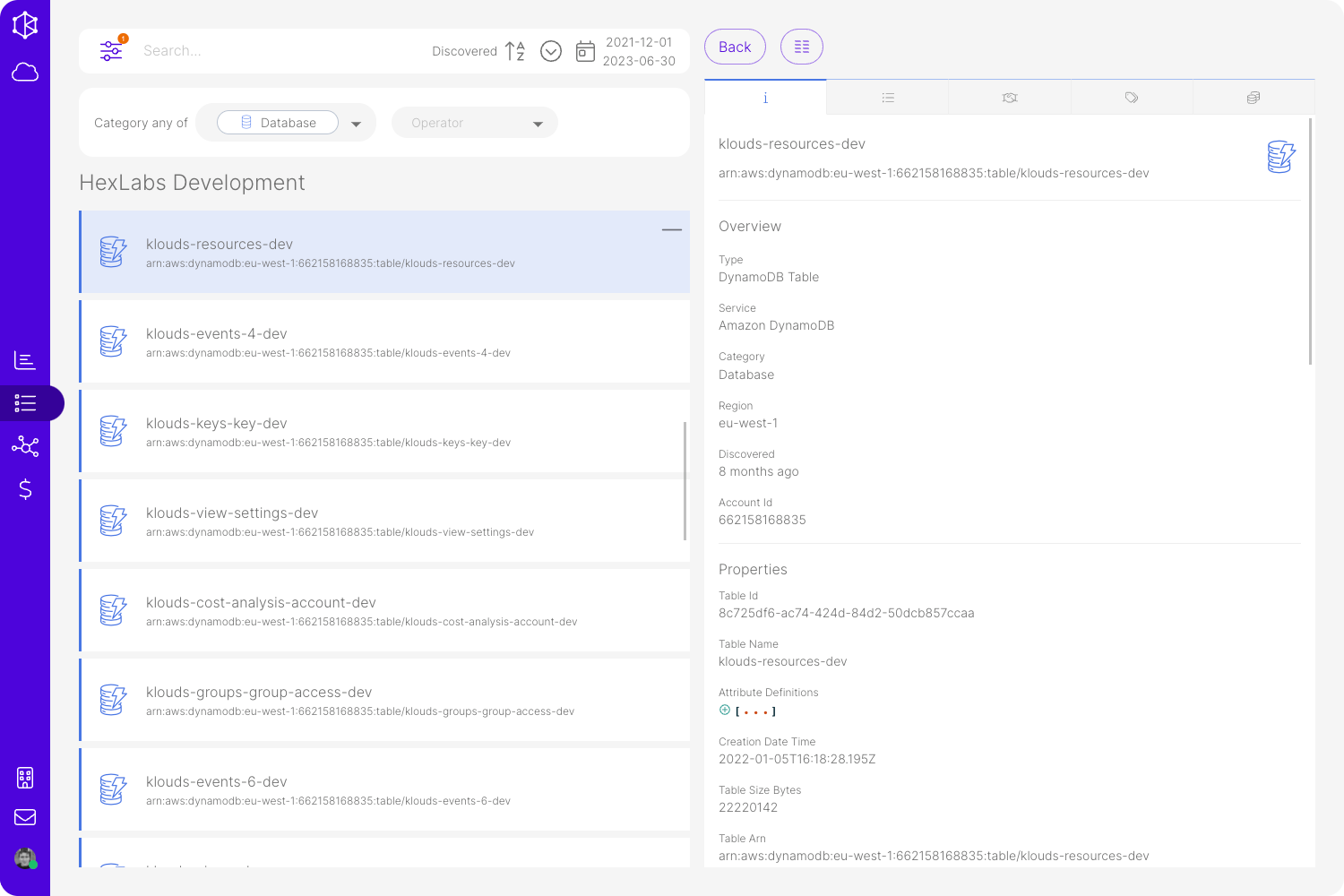Screen dimensions: 1344x896
Task: Click the Service value Amazon DynamoDB
Action: pyautogui.click(x=777, y=325)
